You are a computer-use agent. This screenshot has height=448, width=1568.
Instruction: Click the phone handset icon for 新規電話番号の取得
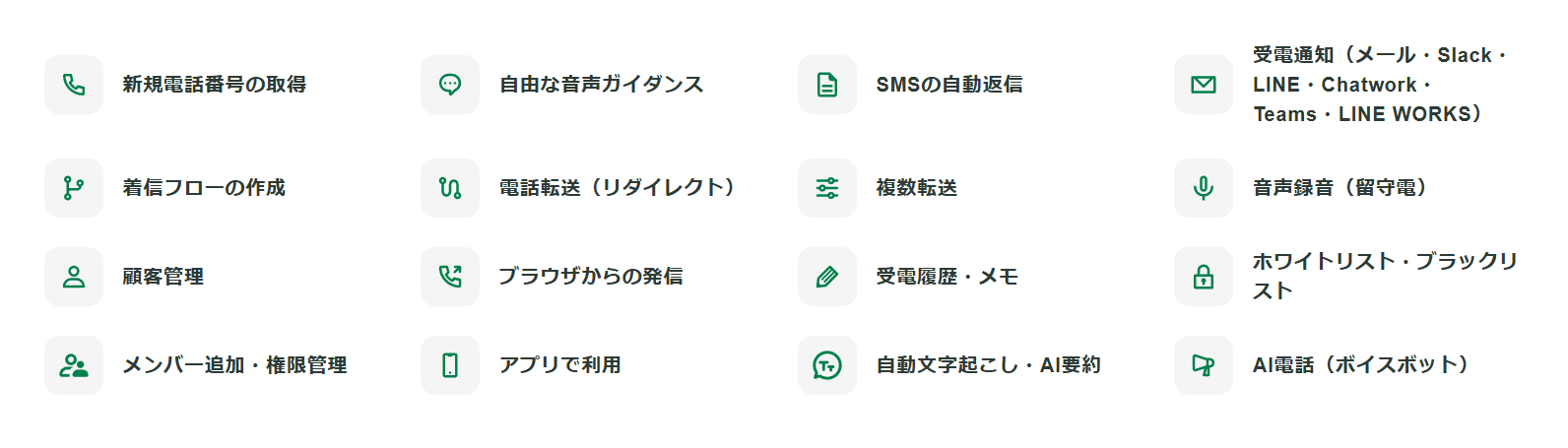(x=74, y=85)
